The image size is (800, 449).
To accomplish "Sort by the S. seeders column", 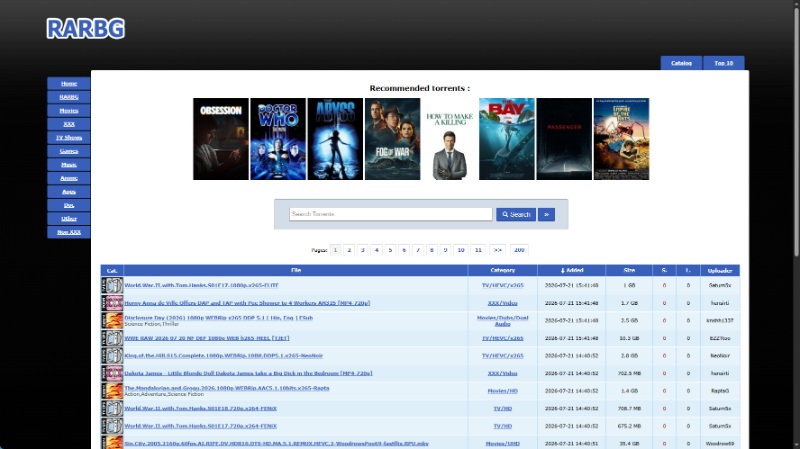I will tap(664, 270).
